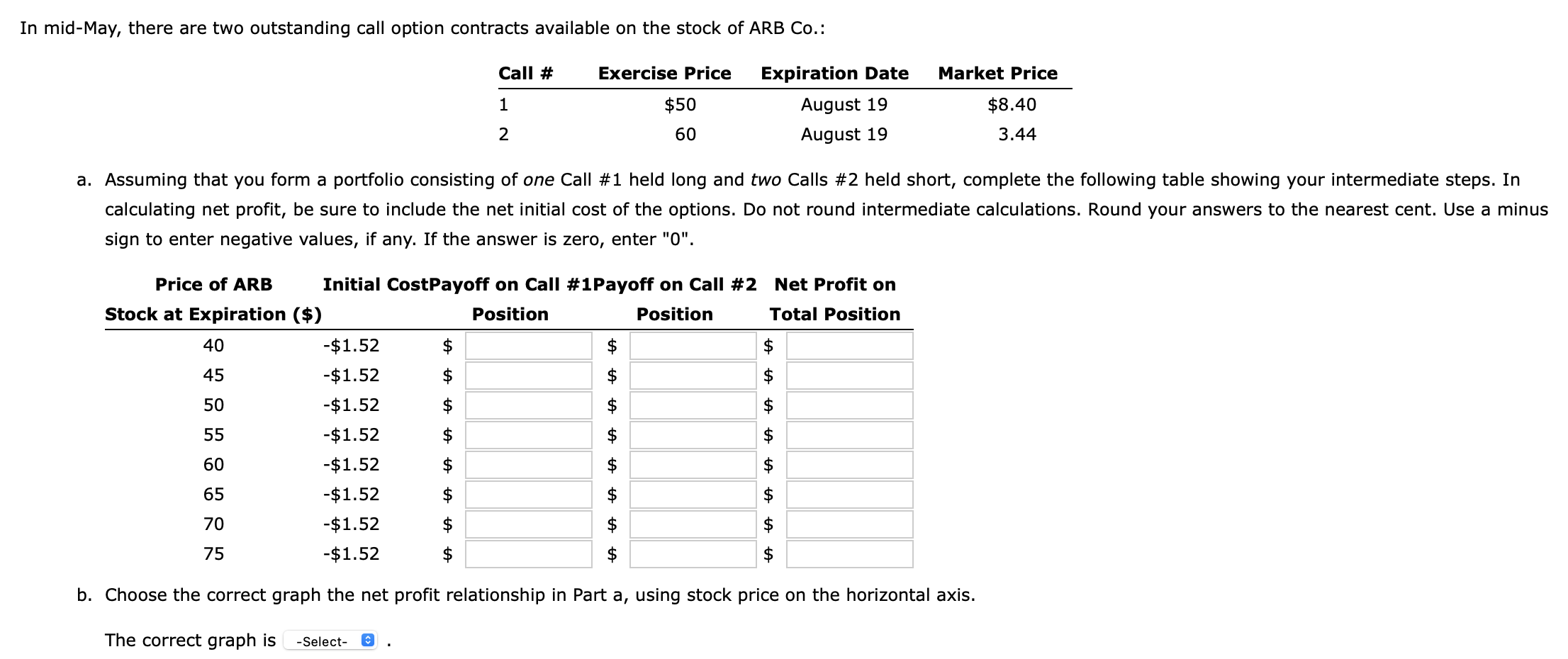1568x659 pixels.
Task: Select net profit input for price 70
Action: (849, 524)
